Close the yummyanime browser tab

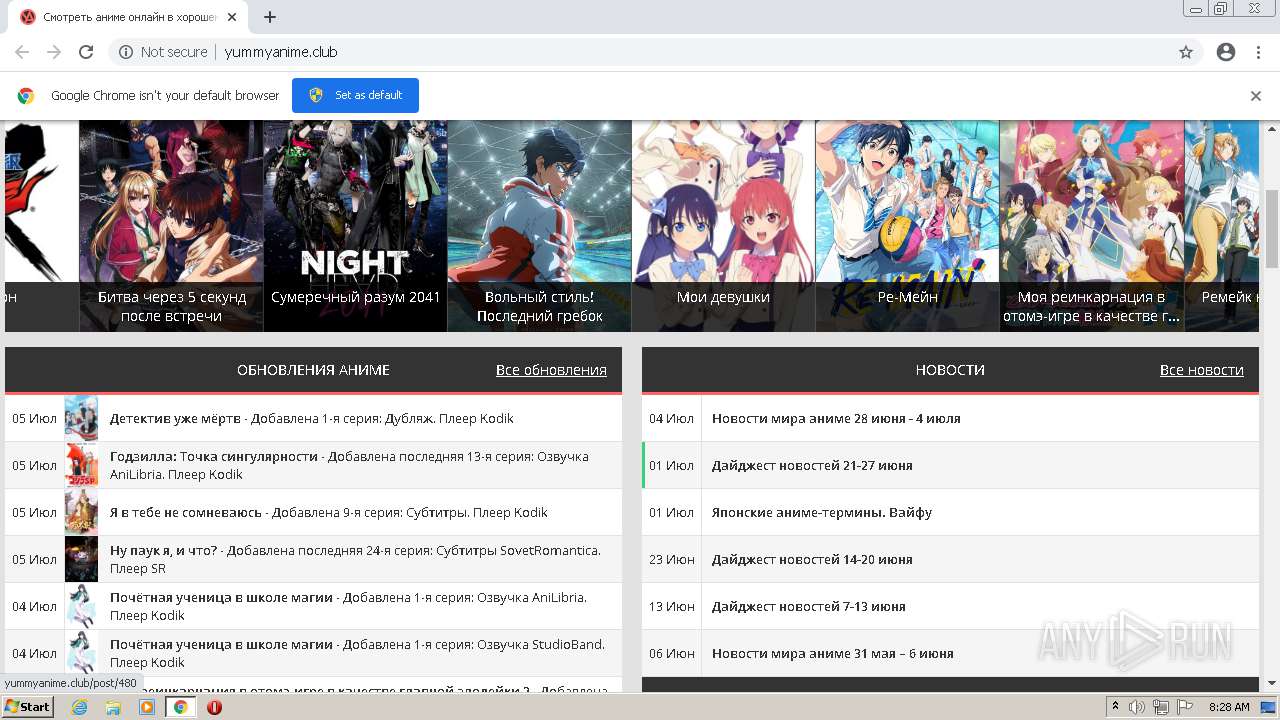coord(232,17)
